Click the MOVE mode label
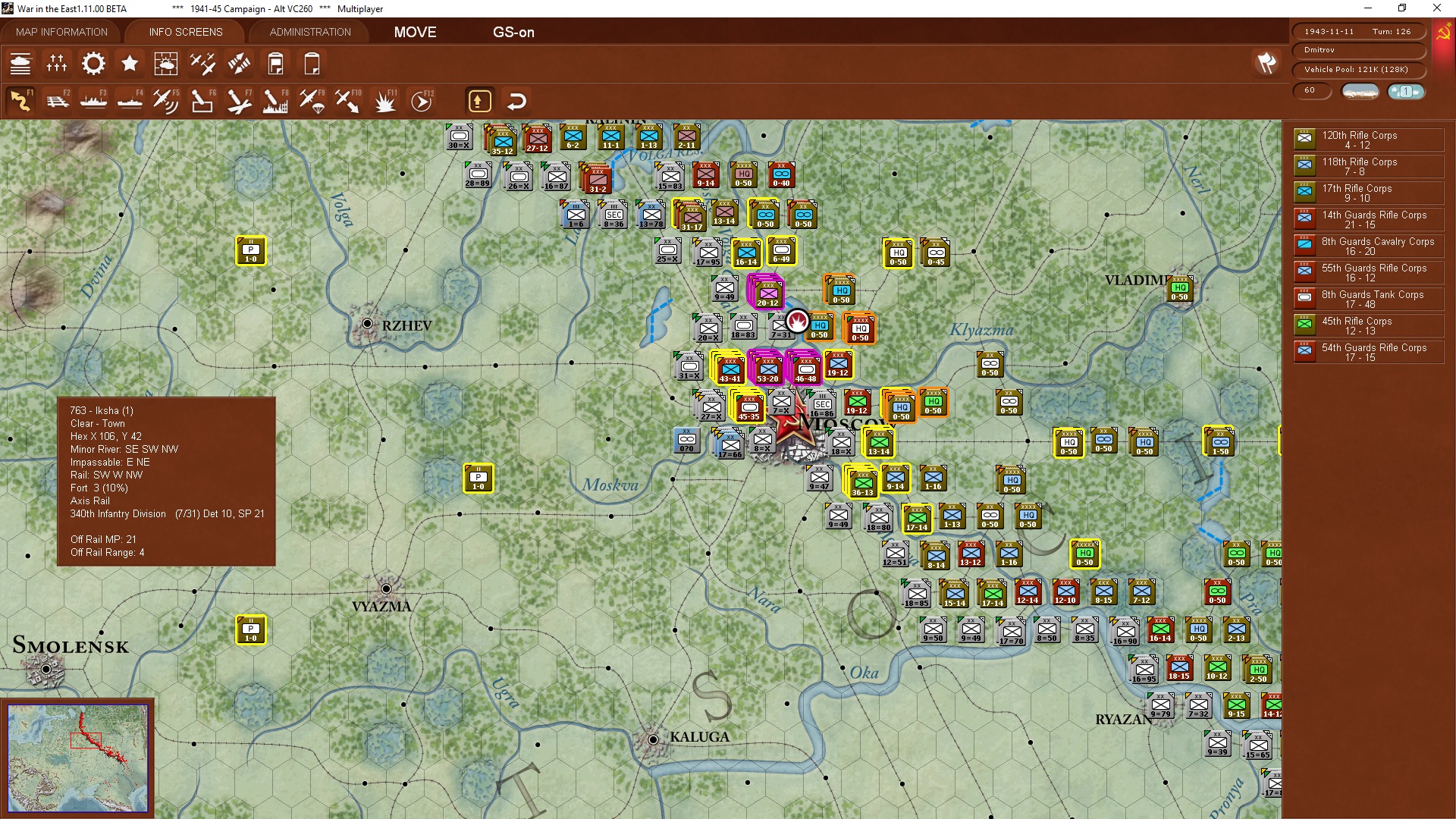 pyautogui.click(x=415, y=32)
